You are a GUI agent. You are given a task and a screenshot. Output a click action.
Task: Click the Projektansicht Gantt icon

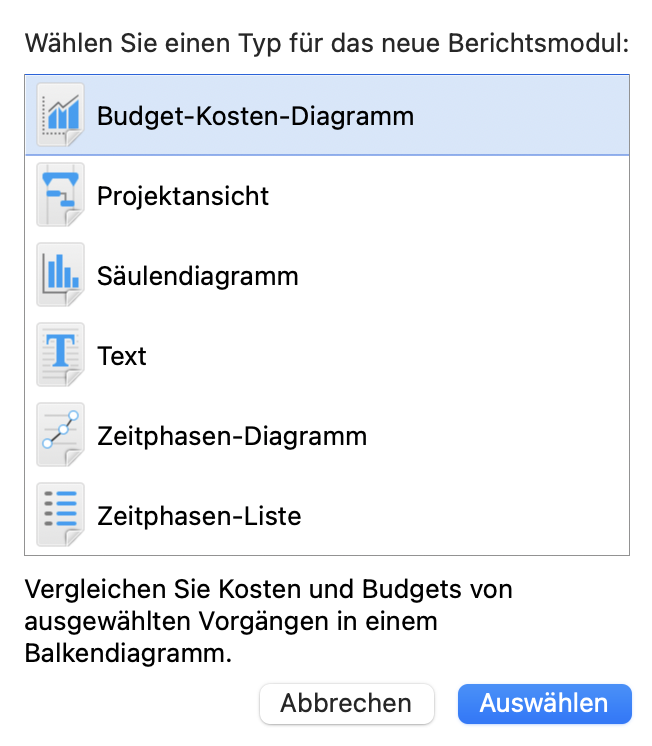pyautogui.click(x=60, y=195)
